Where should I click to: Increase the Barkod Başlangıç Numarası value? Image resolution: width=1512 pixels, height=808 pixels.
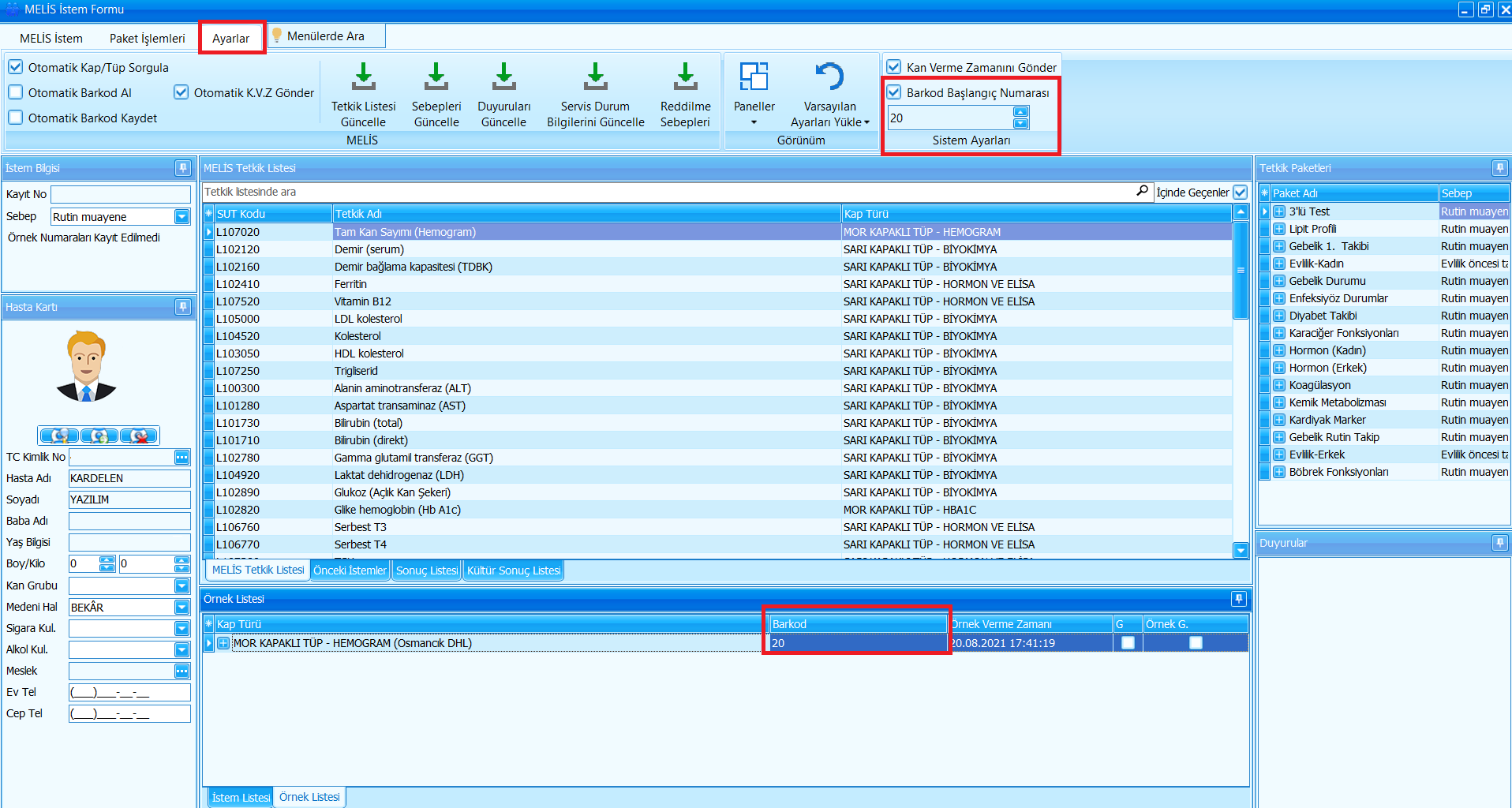tap(1020, 113)
